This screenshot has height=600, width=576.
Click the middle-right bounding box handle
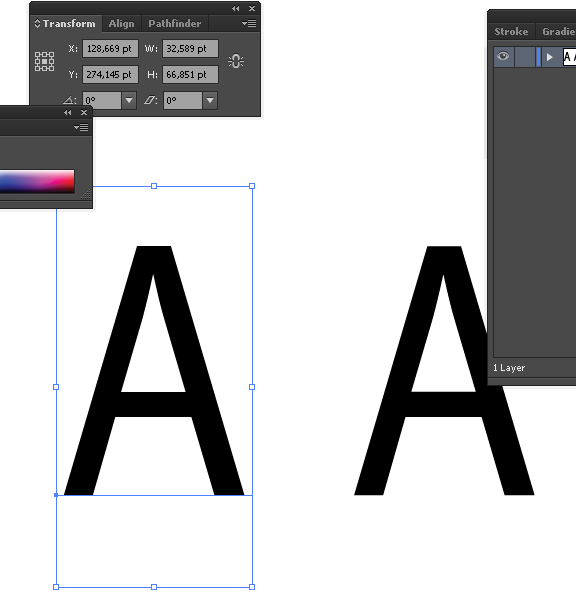coord(252,387)
